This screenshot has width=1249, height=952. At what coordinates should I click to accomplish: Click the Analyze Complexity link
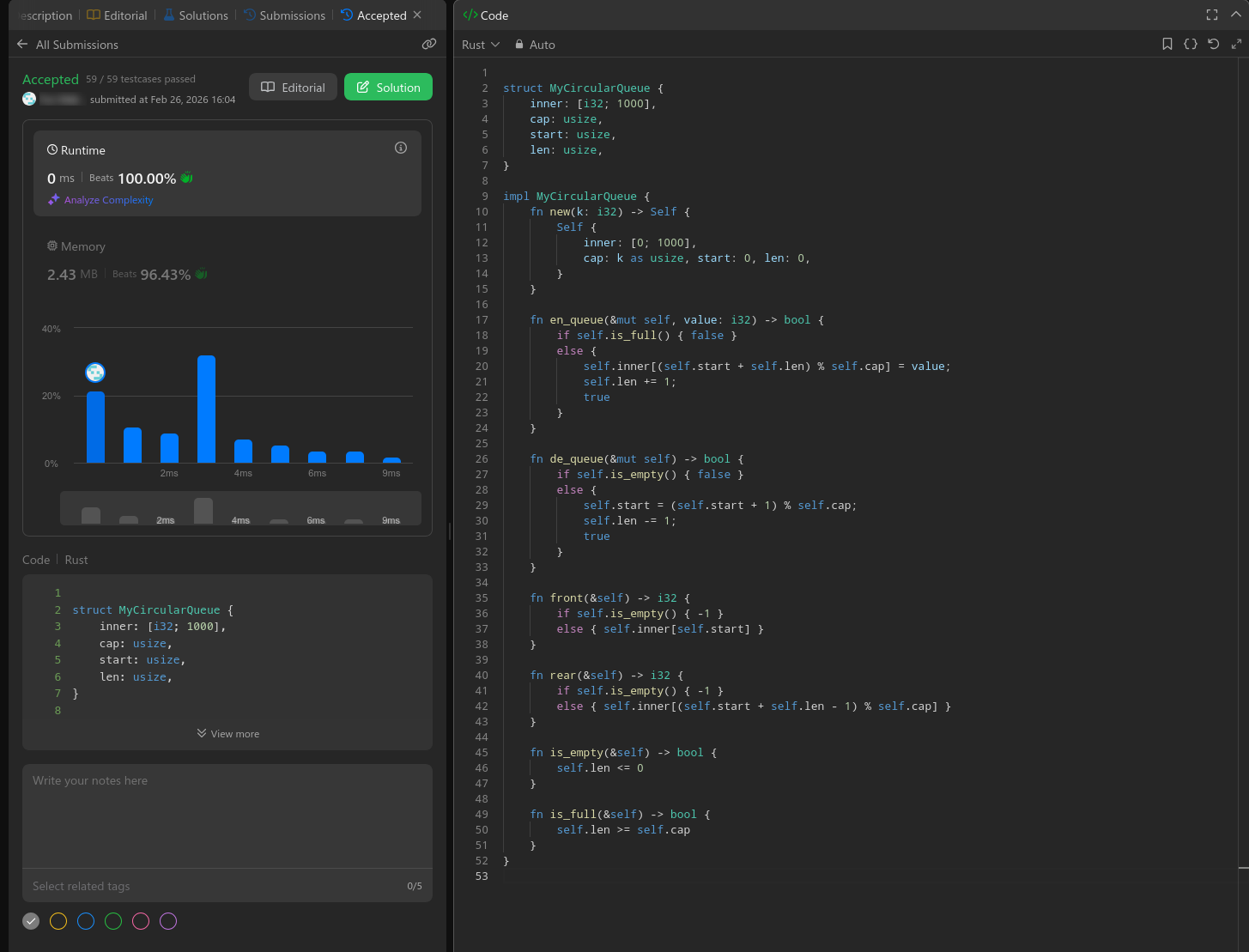click(x=108, y=200)
